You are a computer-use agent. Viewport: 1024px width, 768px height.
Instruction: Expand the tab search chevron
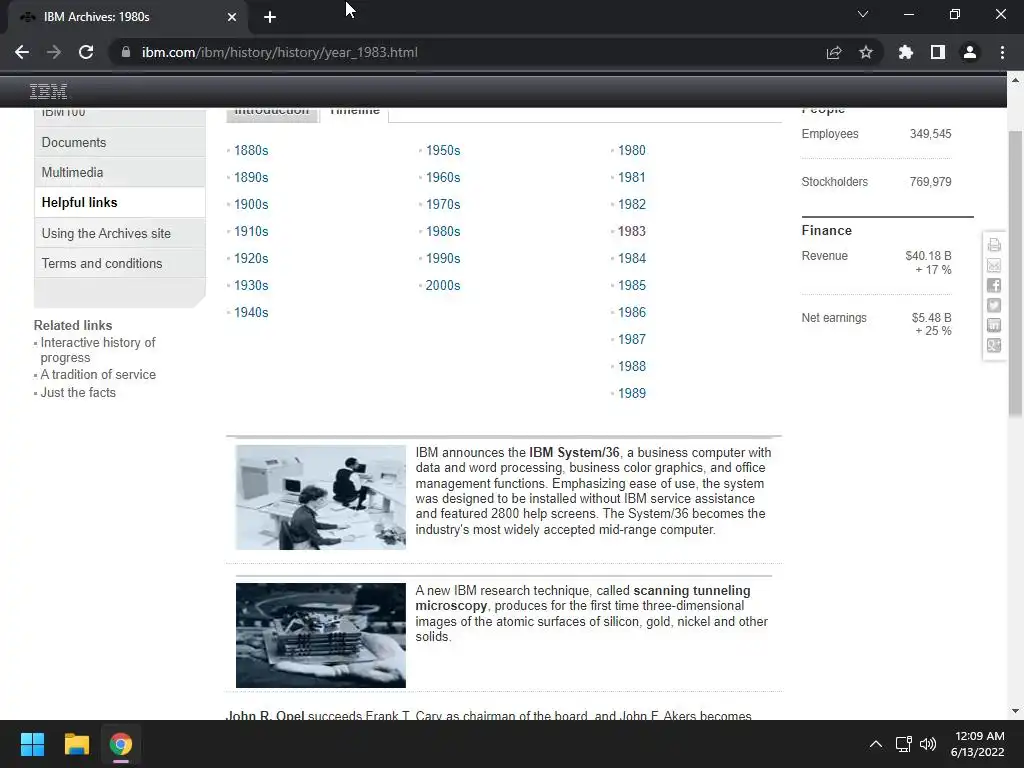(863, 14)
